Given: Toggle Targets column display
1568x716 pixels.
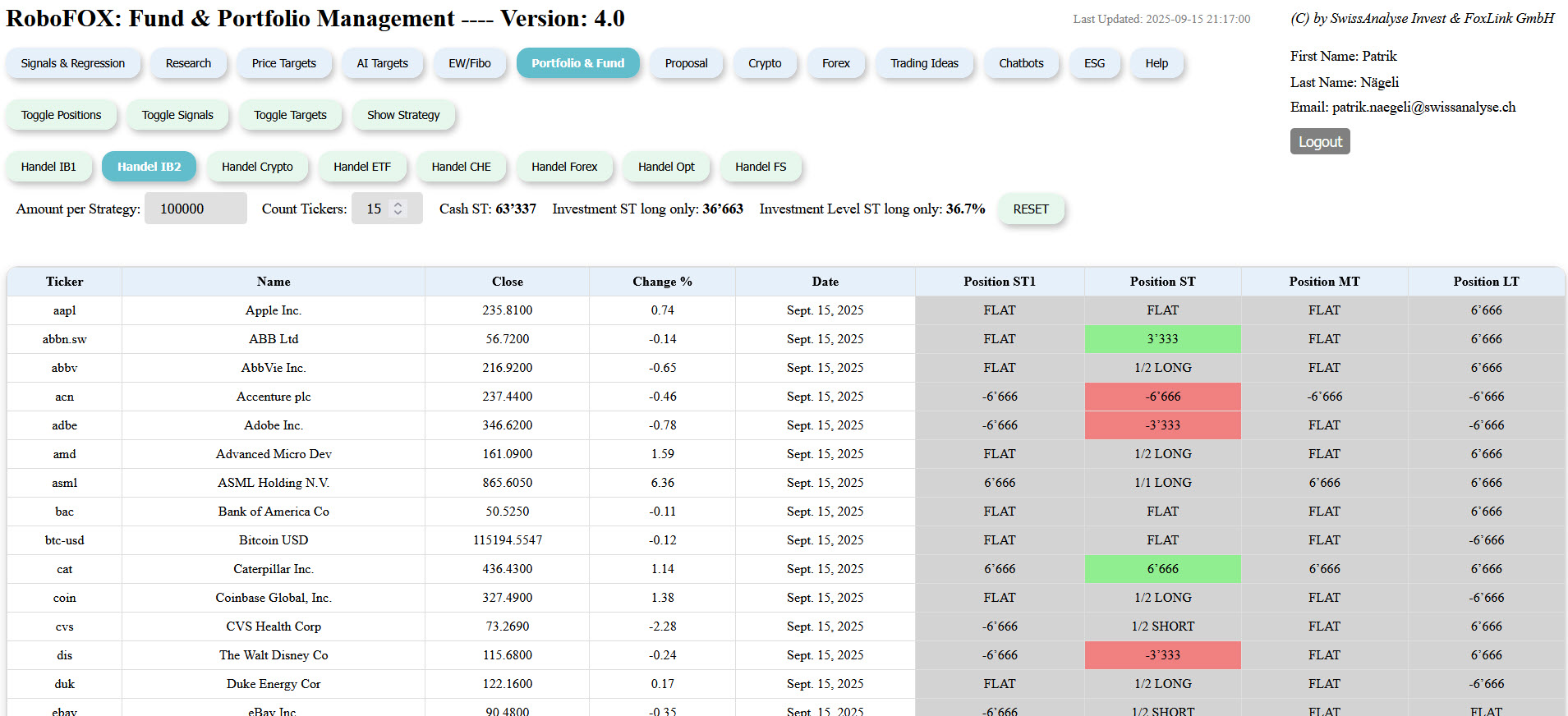Looking at the screenshot, I should pos(290,115).
